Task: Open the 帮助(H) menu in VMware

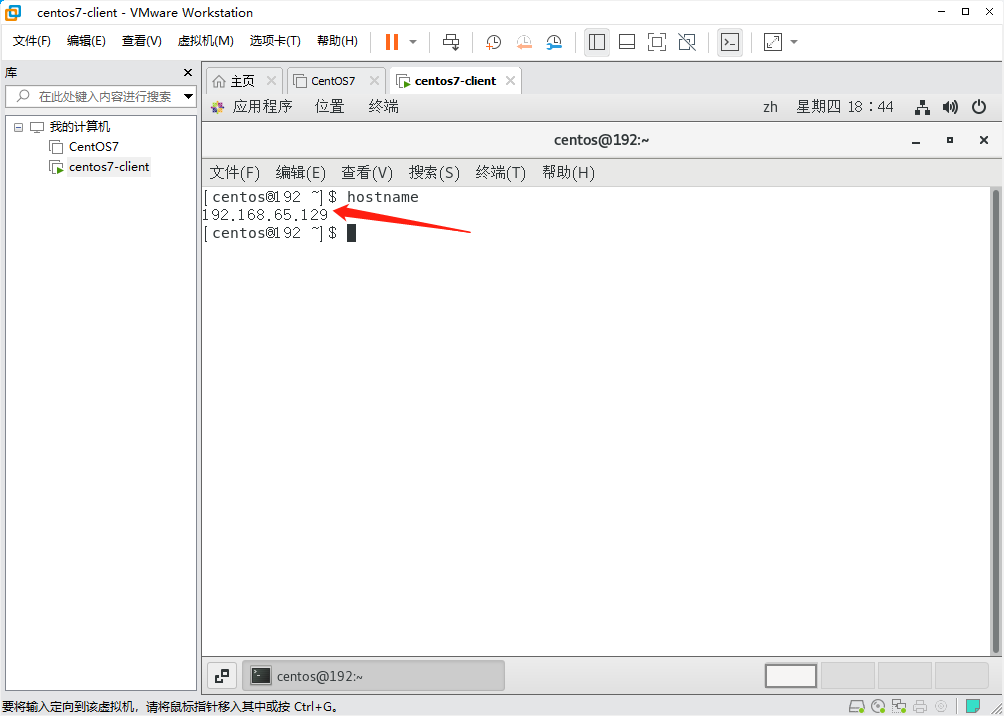Action: [x=337, y=41]
